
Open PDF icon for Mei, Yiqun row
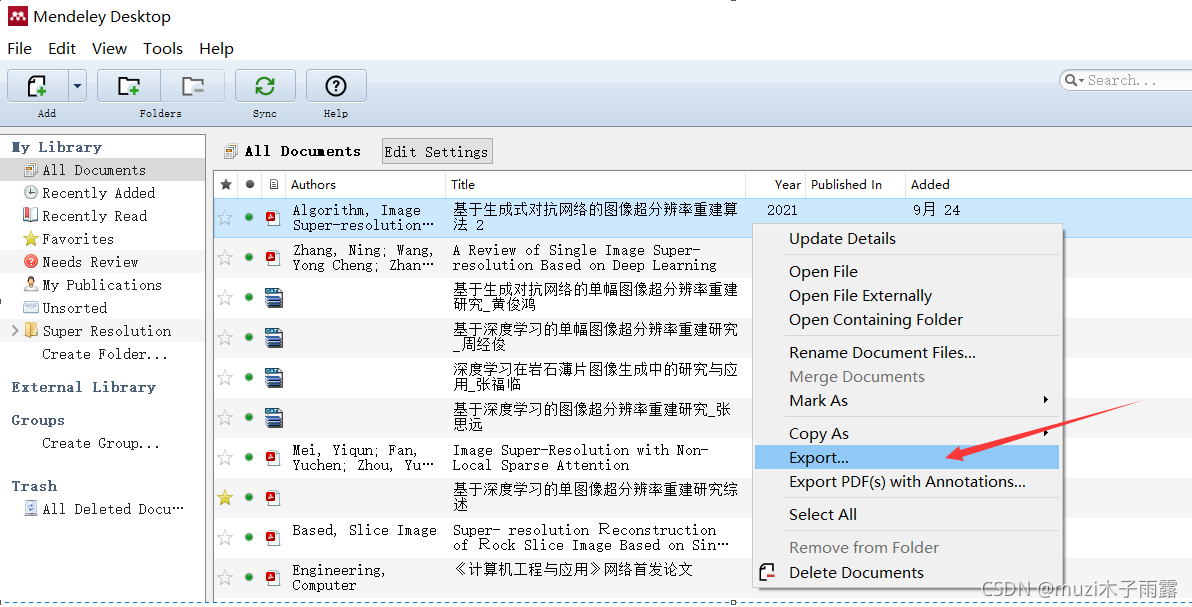pos(273,457)
